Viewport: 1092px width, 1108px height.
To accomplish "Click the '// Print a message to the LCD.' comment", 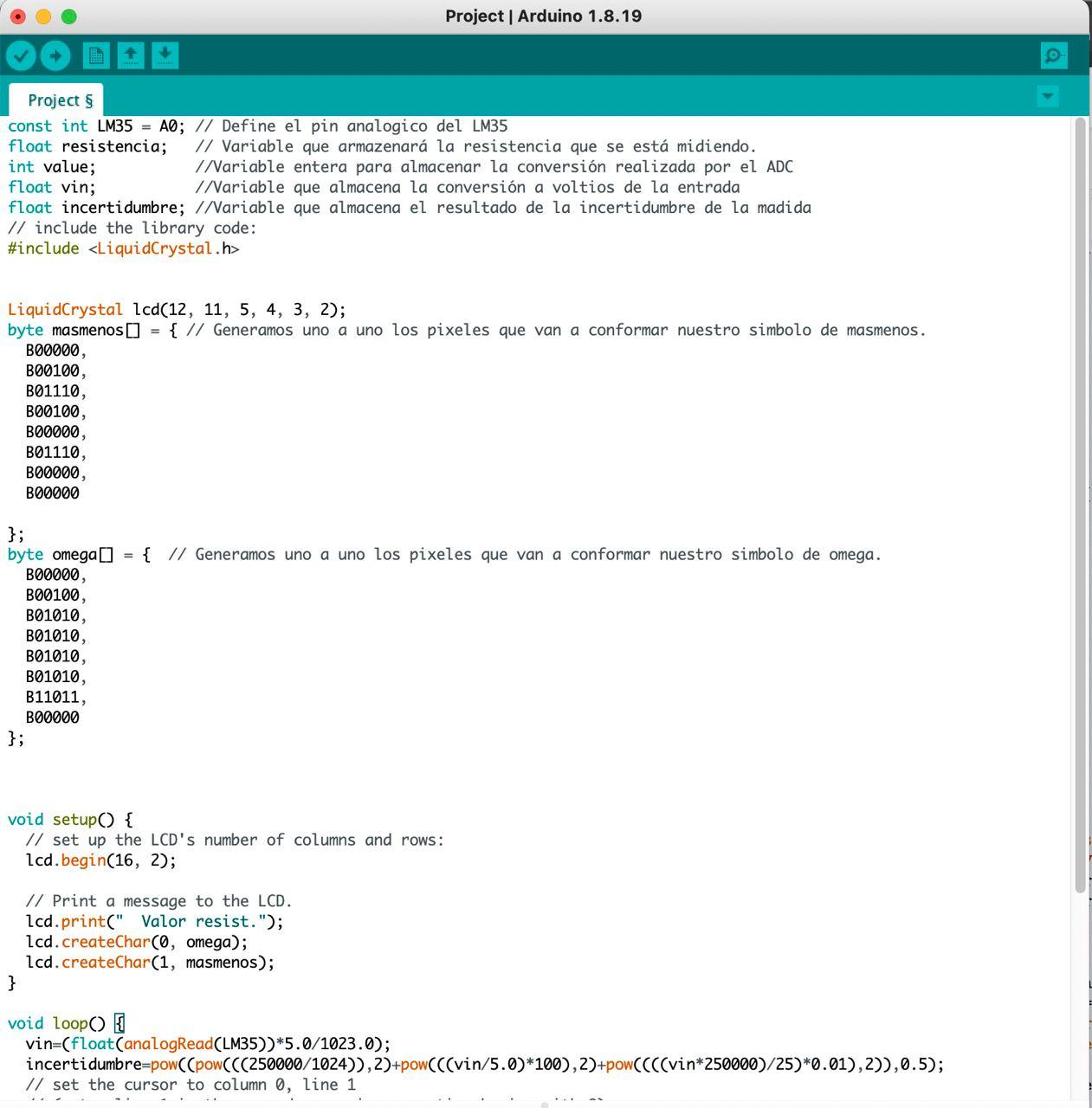I will 159,901.
